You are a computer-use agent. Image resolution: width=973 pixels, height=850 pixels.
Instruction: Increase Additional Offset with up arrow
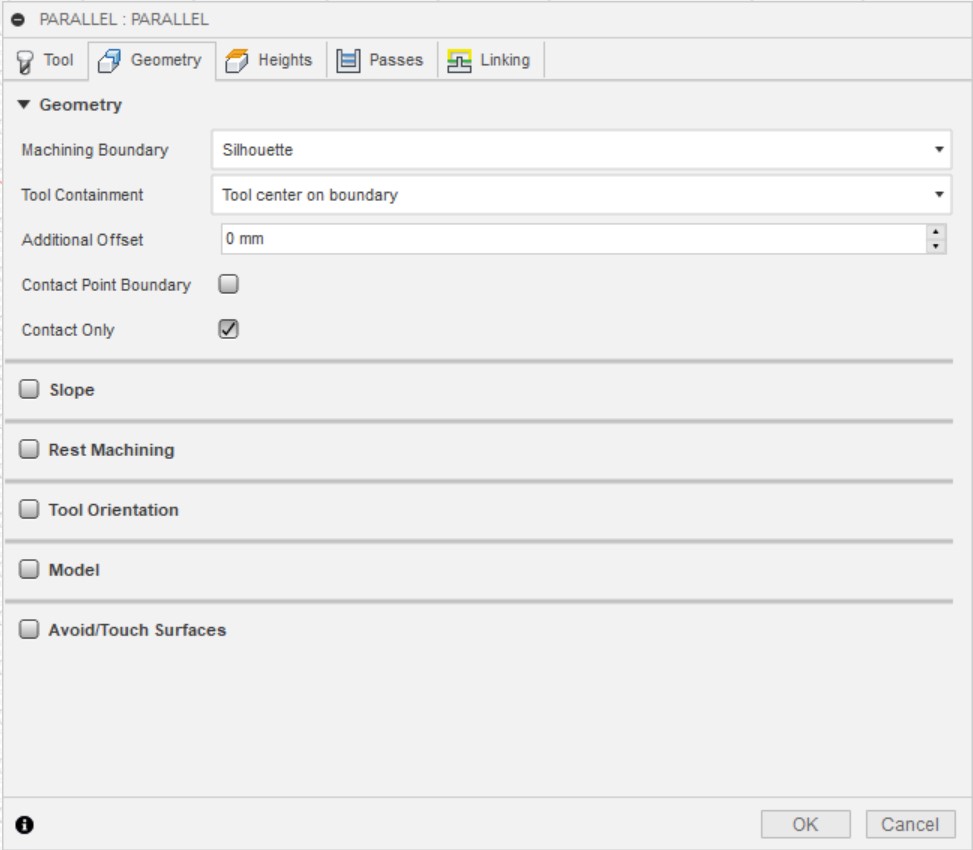point(936,232)
